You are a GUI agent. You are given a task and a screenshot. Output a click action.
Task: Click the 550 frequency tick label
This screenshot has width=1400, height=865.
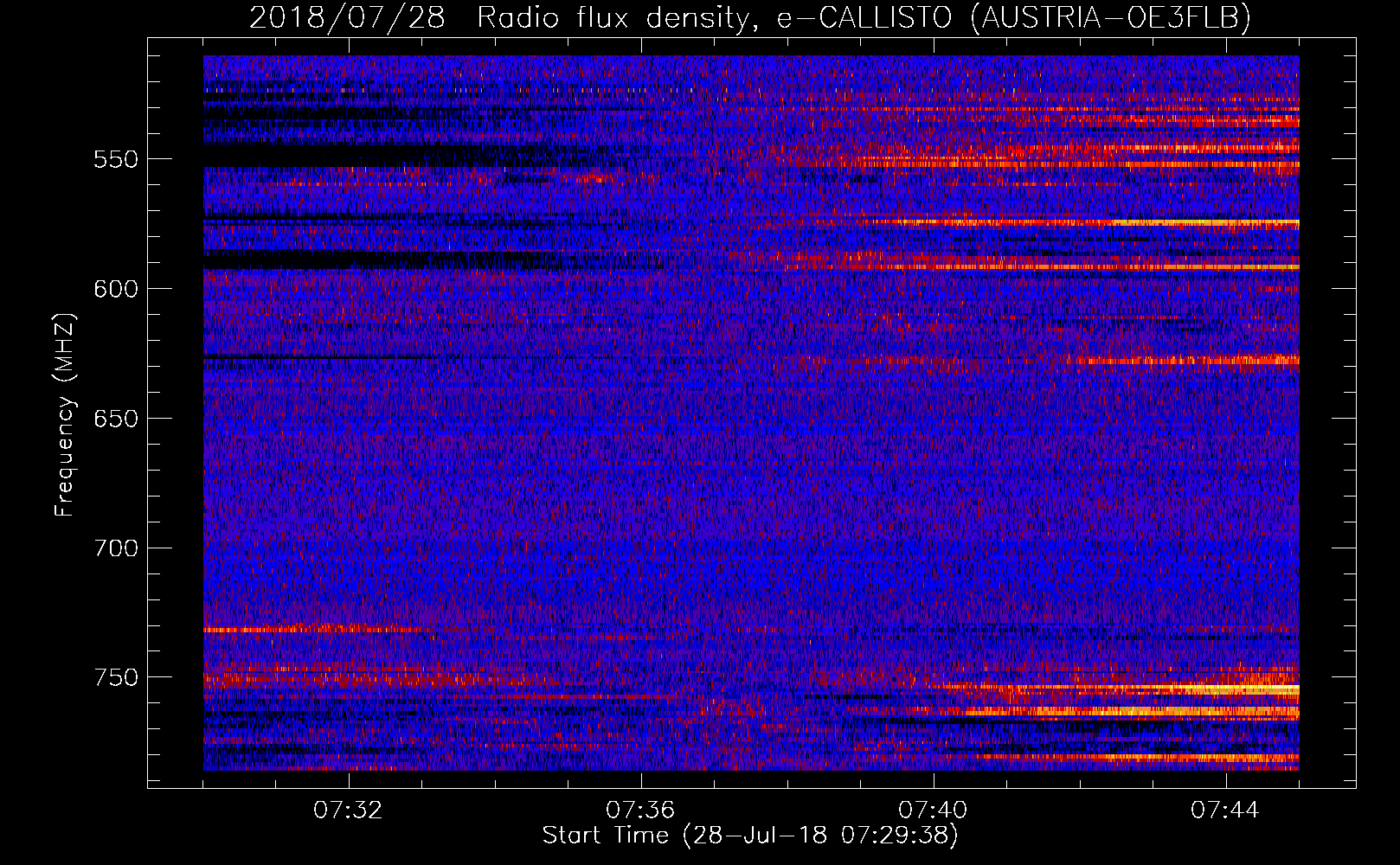[116, 159]
